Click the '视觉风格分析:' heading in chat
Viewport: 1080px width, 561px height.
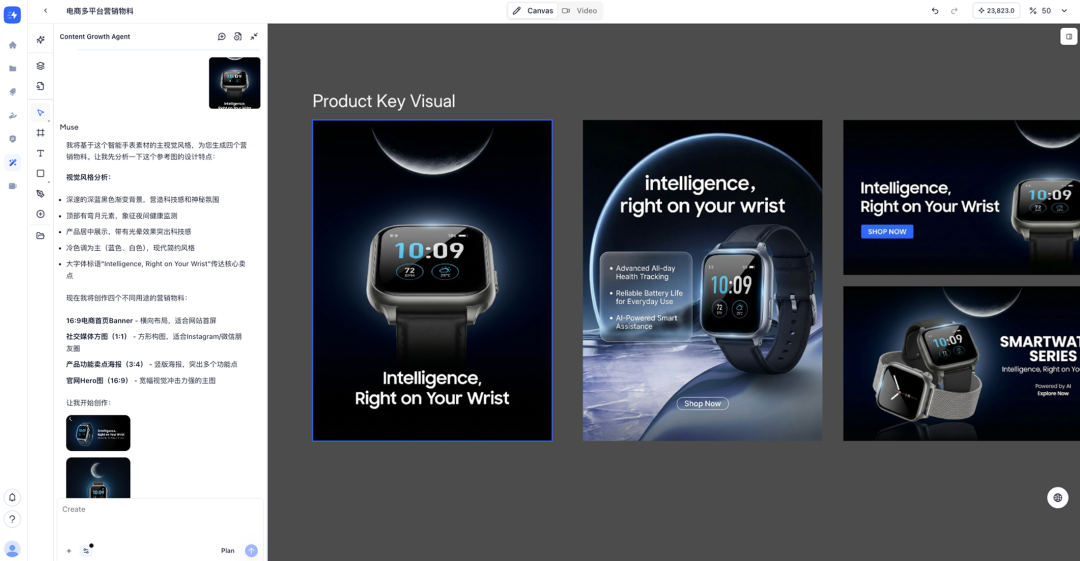[x=88, y=177]
